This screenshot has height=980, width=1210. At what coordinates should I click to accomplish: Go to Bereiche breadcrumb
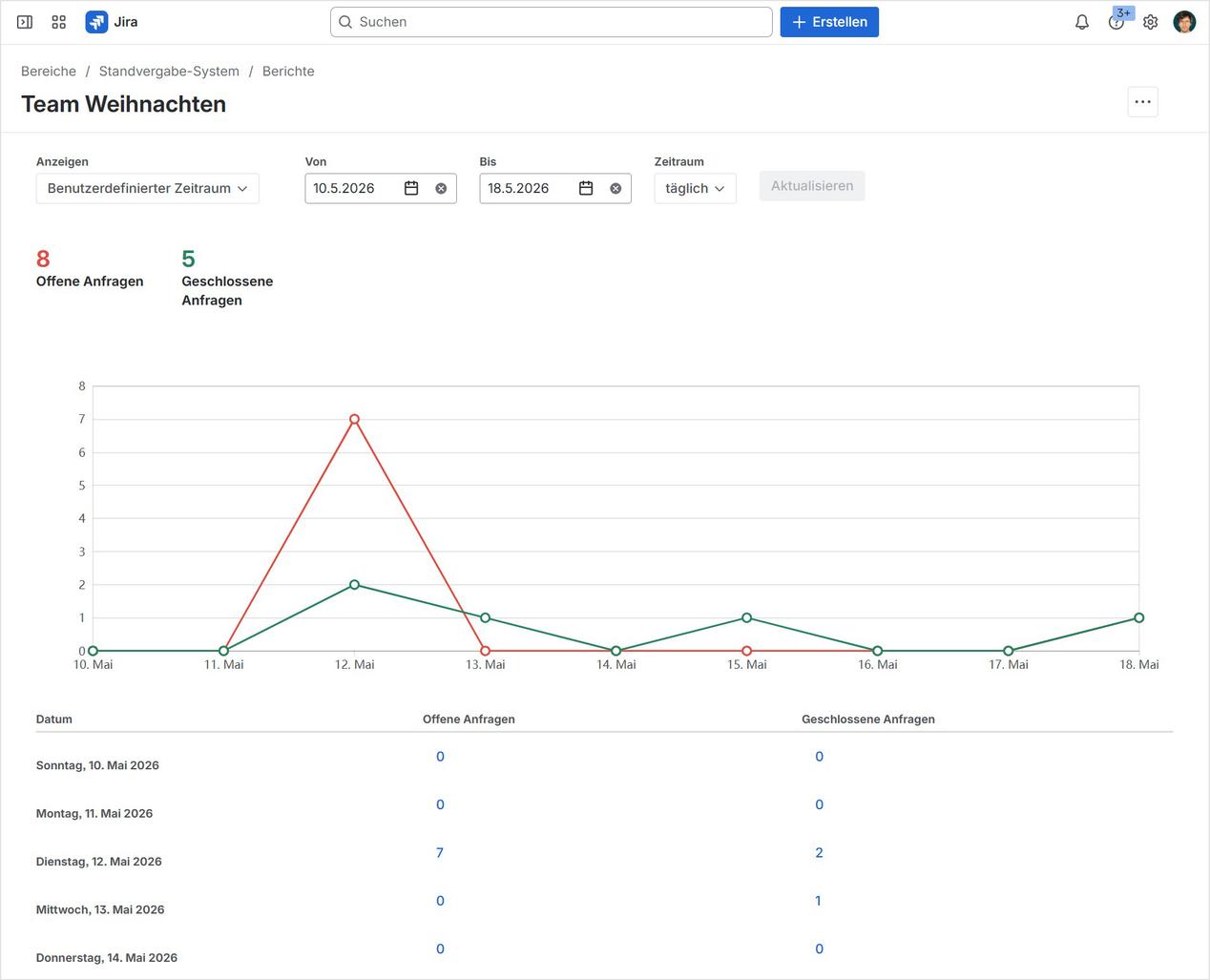tap(49, 72)
